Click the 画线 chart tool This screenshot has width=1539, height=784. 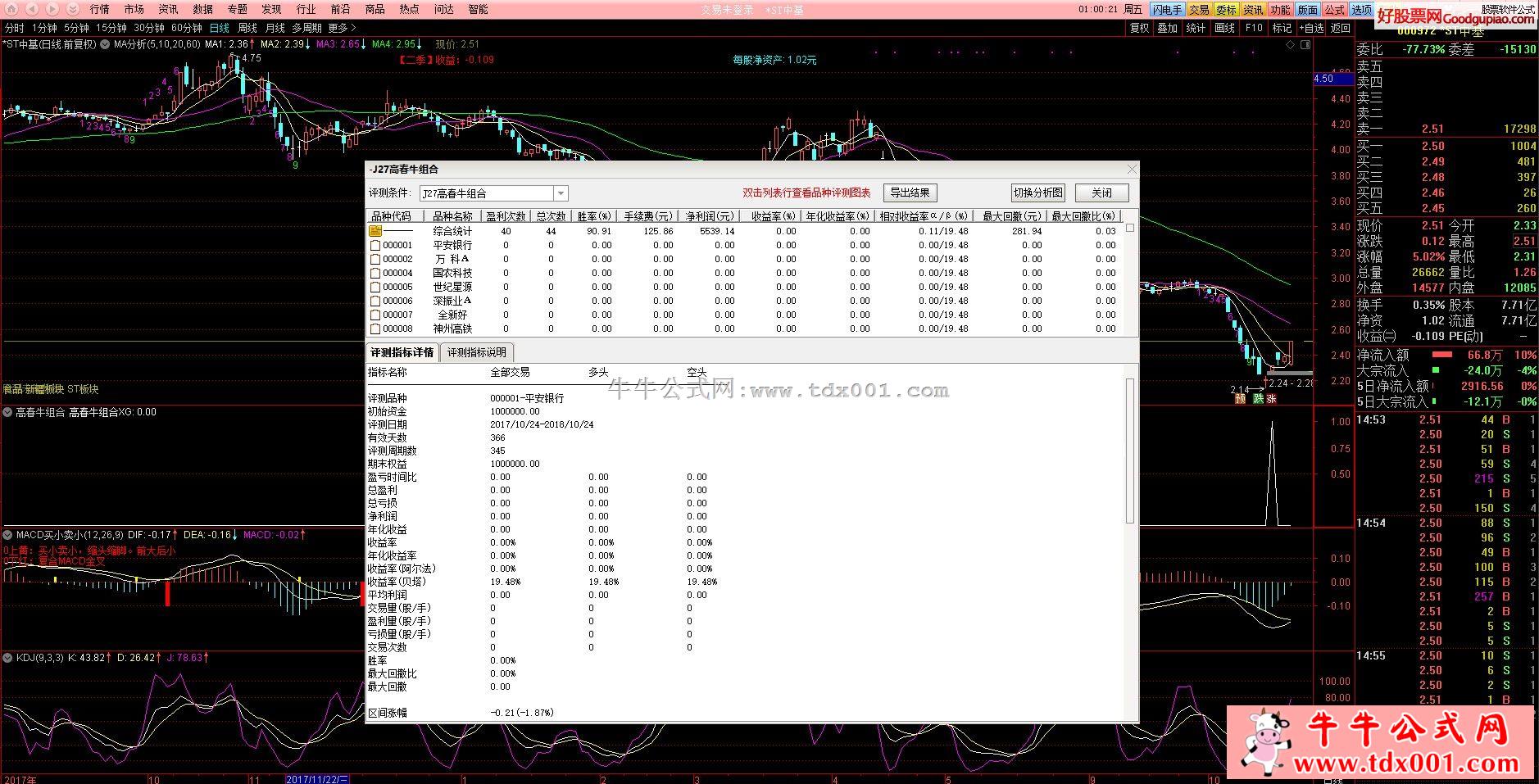[x=1224, y=28]
